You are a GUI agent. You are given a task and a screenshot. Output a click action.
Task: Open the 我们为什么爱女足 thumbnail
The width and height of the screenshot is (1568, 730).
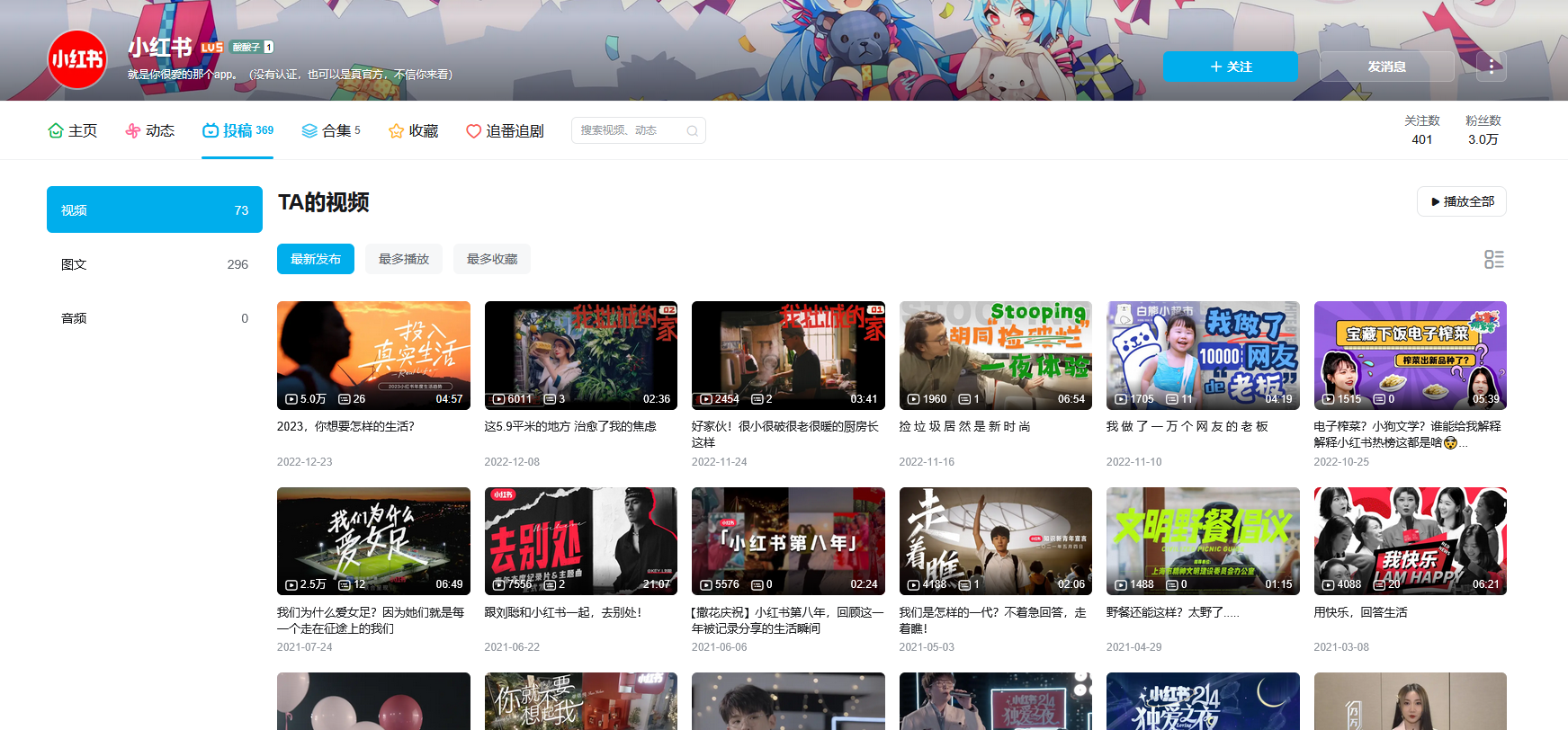pos(373,541)
